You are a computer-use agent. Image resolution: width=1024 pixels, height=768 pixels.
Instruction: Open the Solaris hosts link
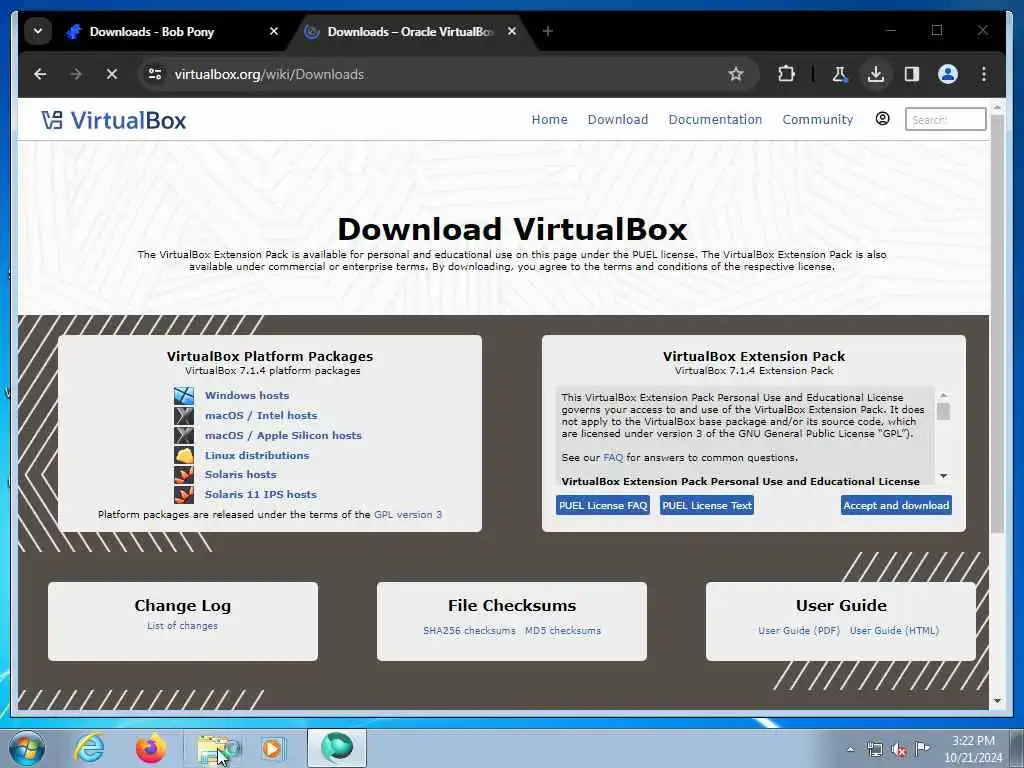point(240,474)
